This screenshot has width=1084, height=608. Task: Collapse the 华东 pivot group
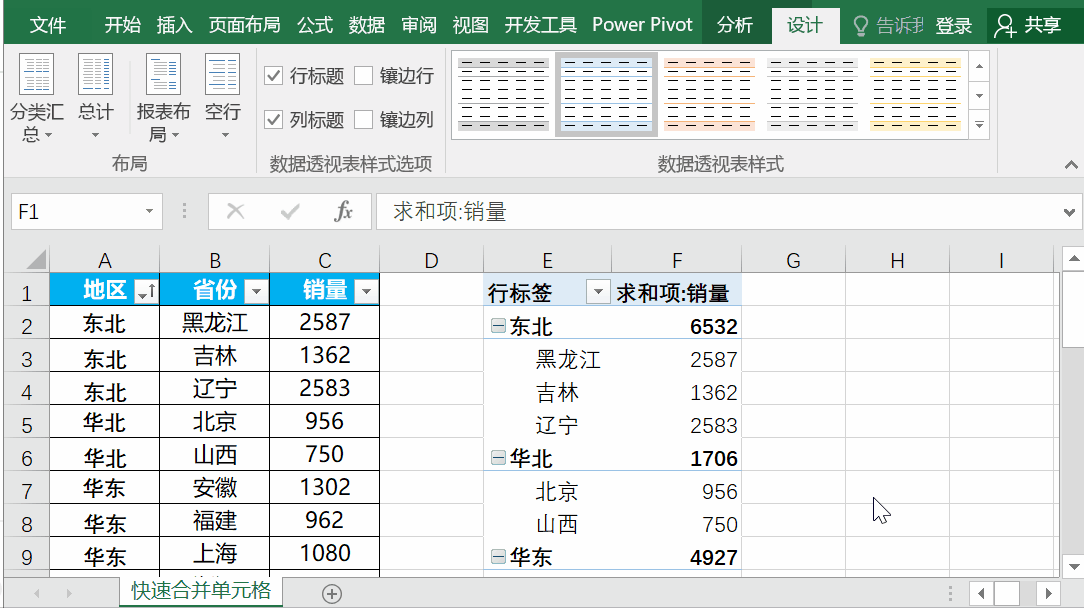[498, 556]
